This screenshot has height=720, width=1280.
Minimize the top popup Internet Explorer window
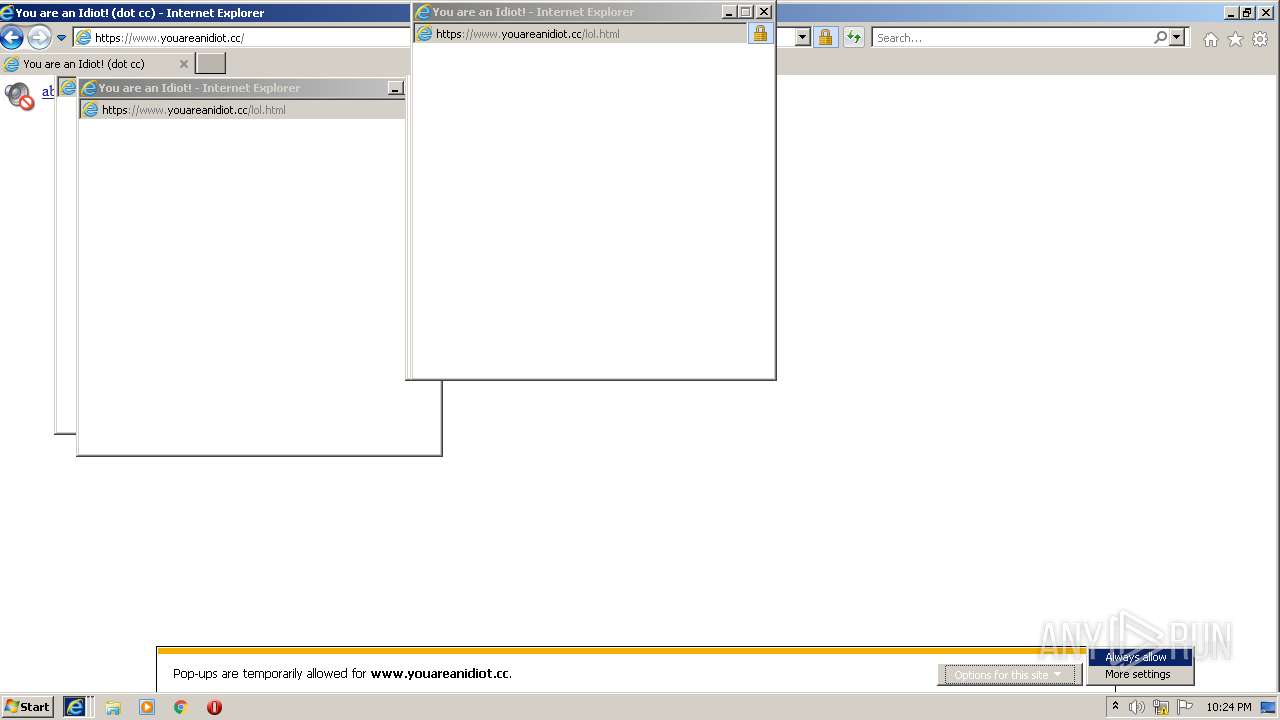click(728, 12)
